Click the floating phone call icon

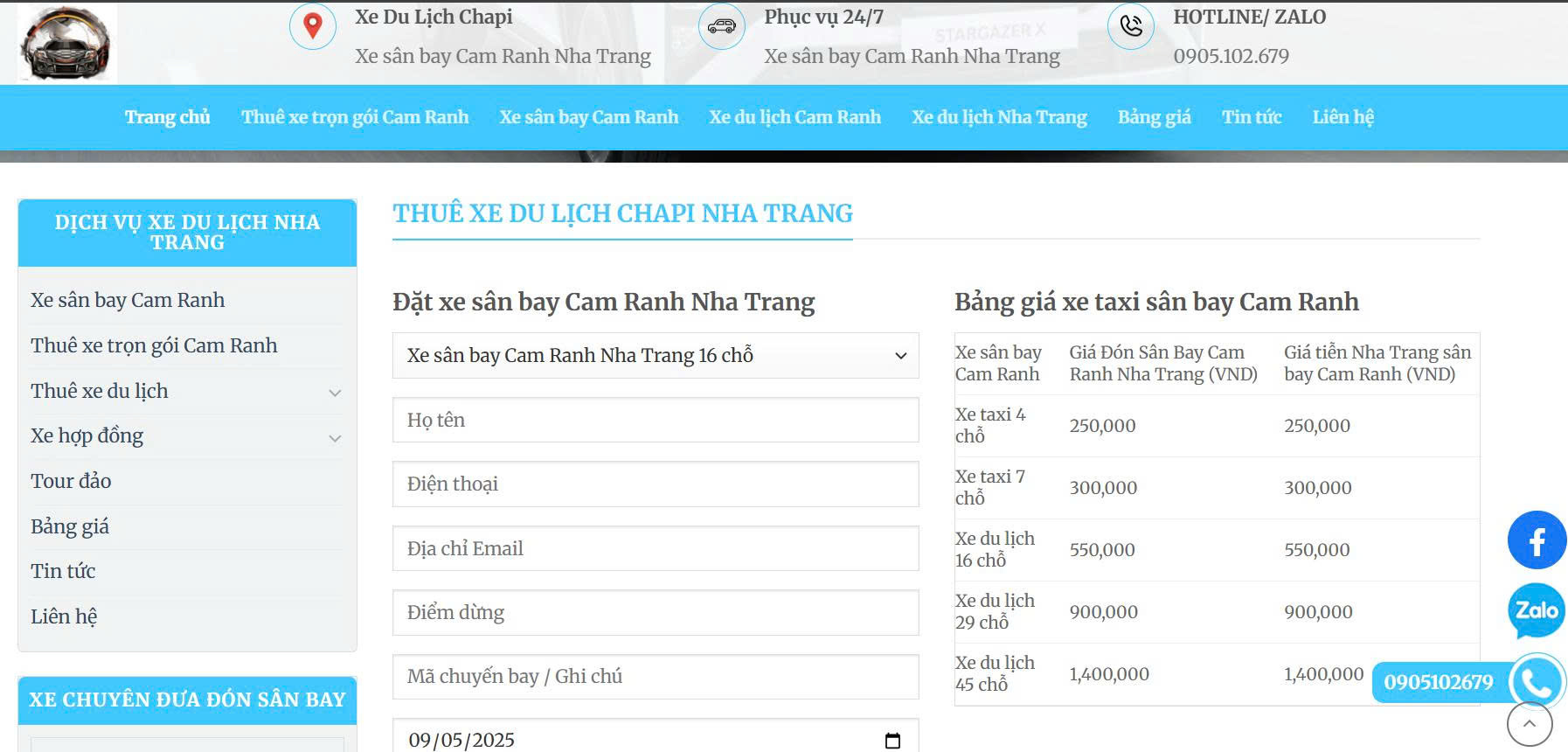(x=1537, y=681)
